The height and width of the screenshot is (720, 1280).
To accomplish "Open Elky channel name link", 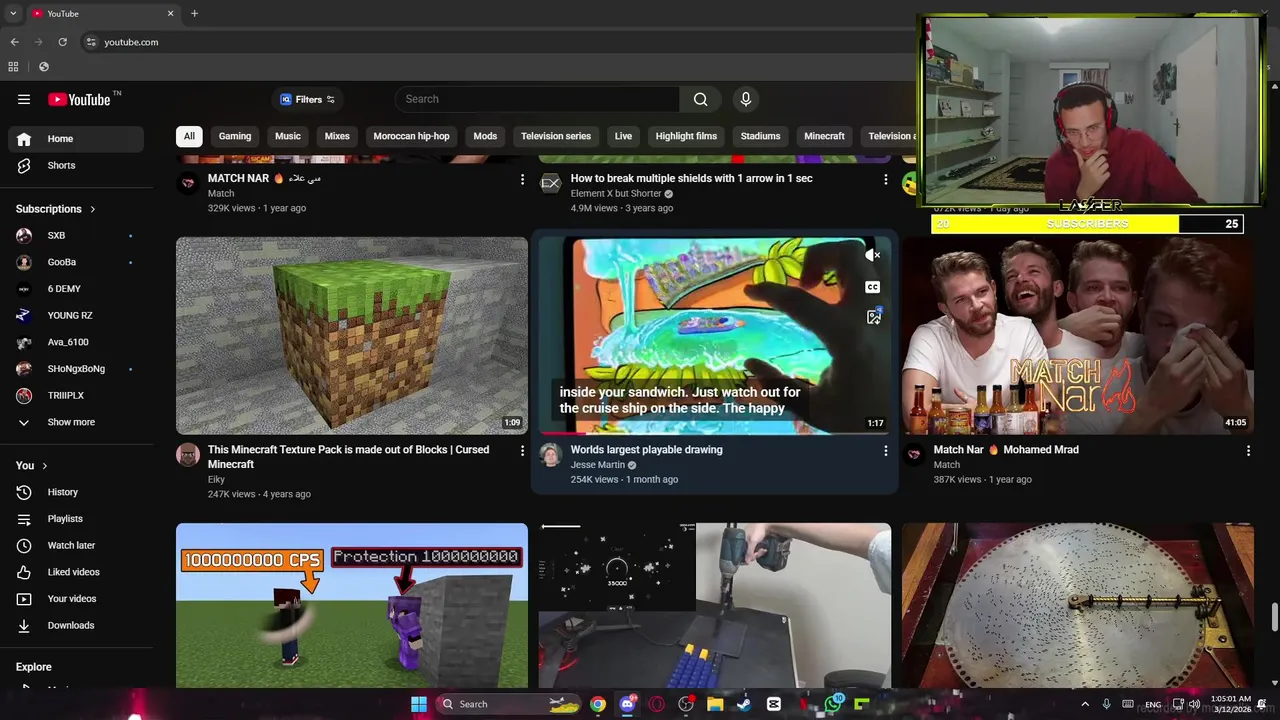I will [x=216, y=480].
